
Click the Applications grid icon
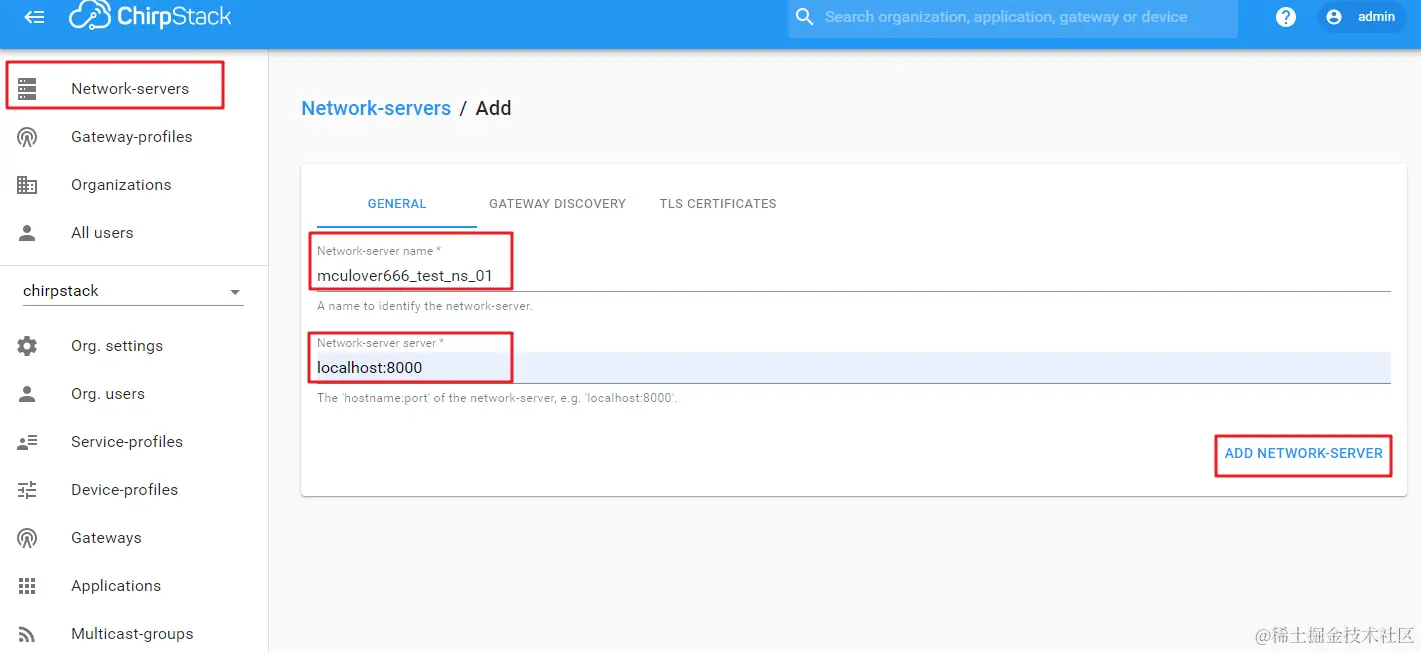(27, 586)
